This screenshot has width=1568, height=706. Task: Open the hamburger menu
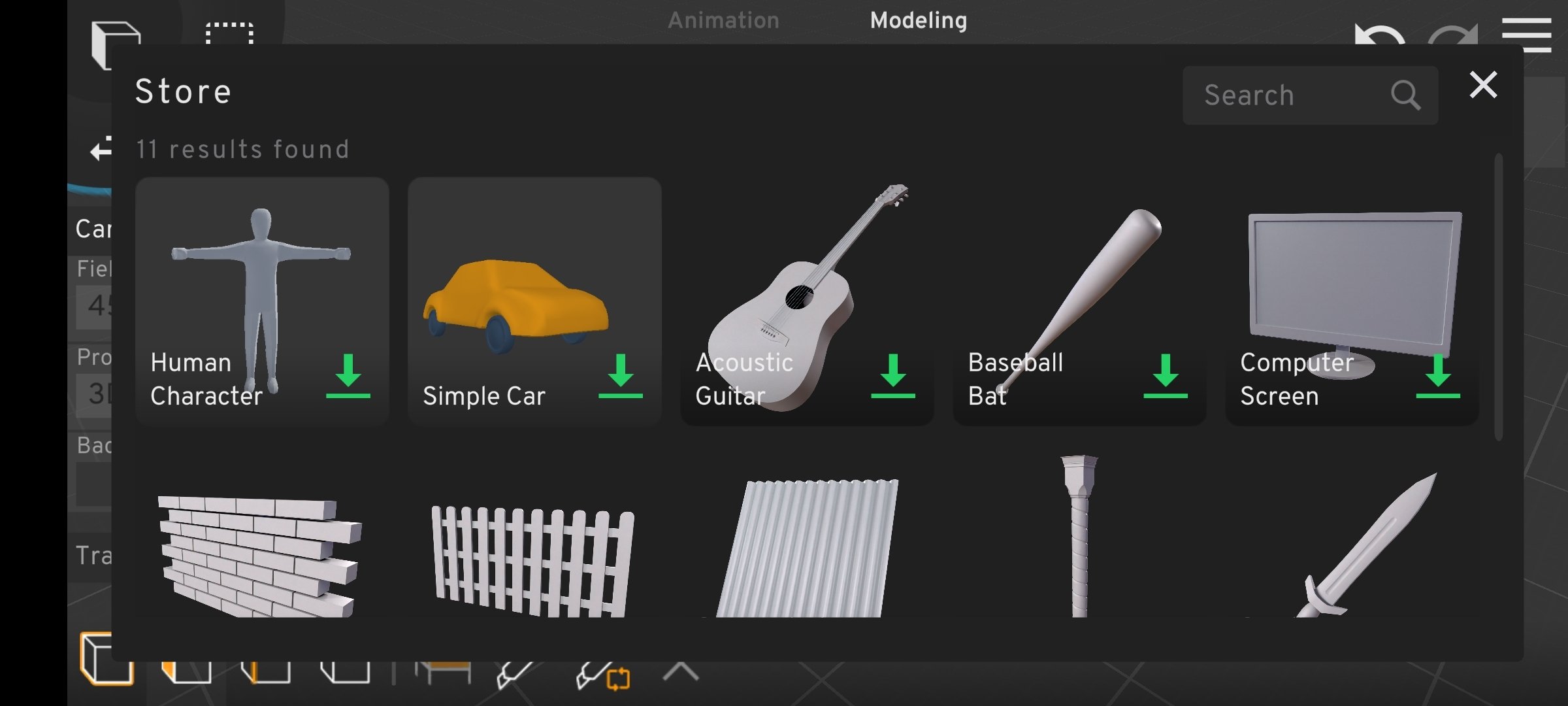click(1526, 34)
